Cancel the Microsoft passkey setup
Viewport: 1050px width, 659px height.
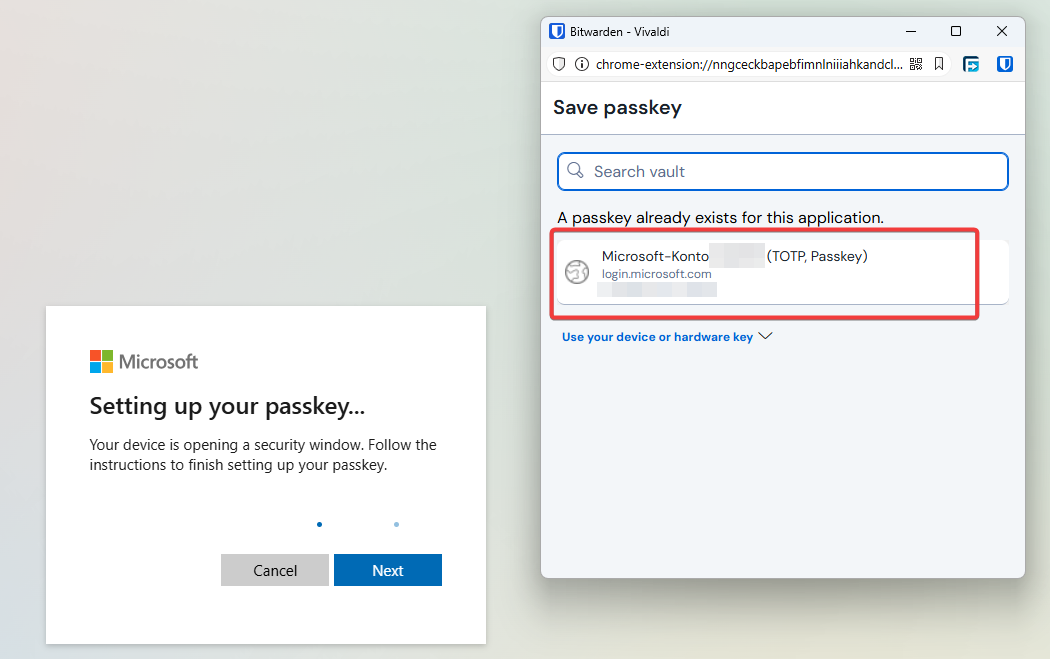pos(275,570)
